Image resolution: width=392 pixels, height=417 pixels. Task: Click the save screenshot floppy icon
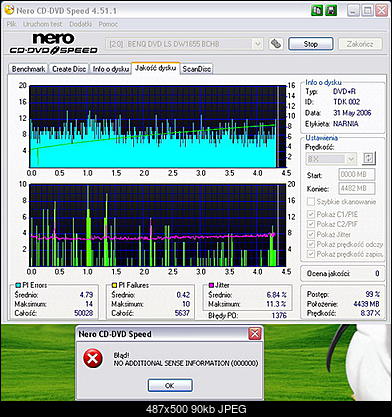point(331,10)
